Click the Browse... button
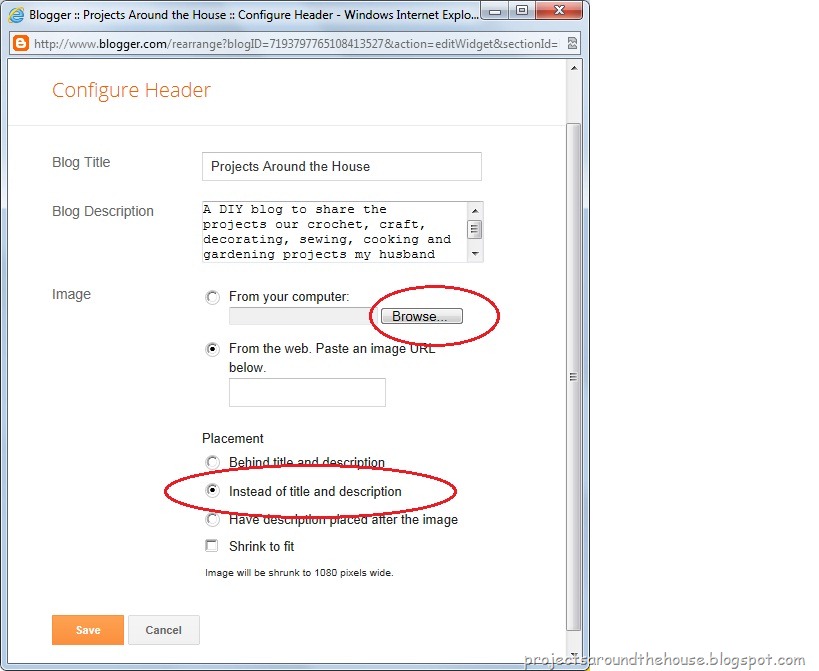The height and width of the screenshot is (671, 819). 422,316
